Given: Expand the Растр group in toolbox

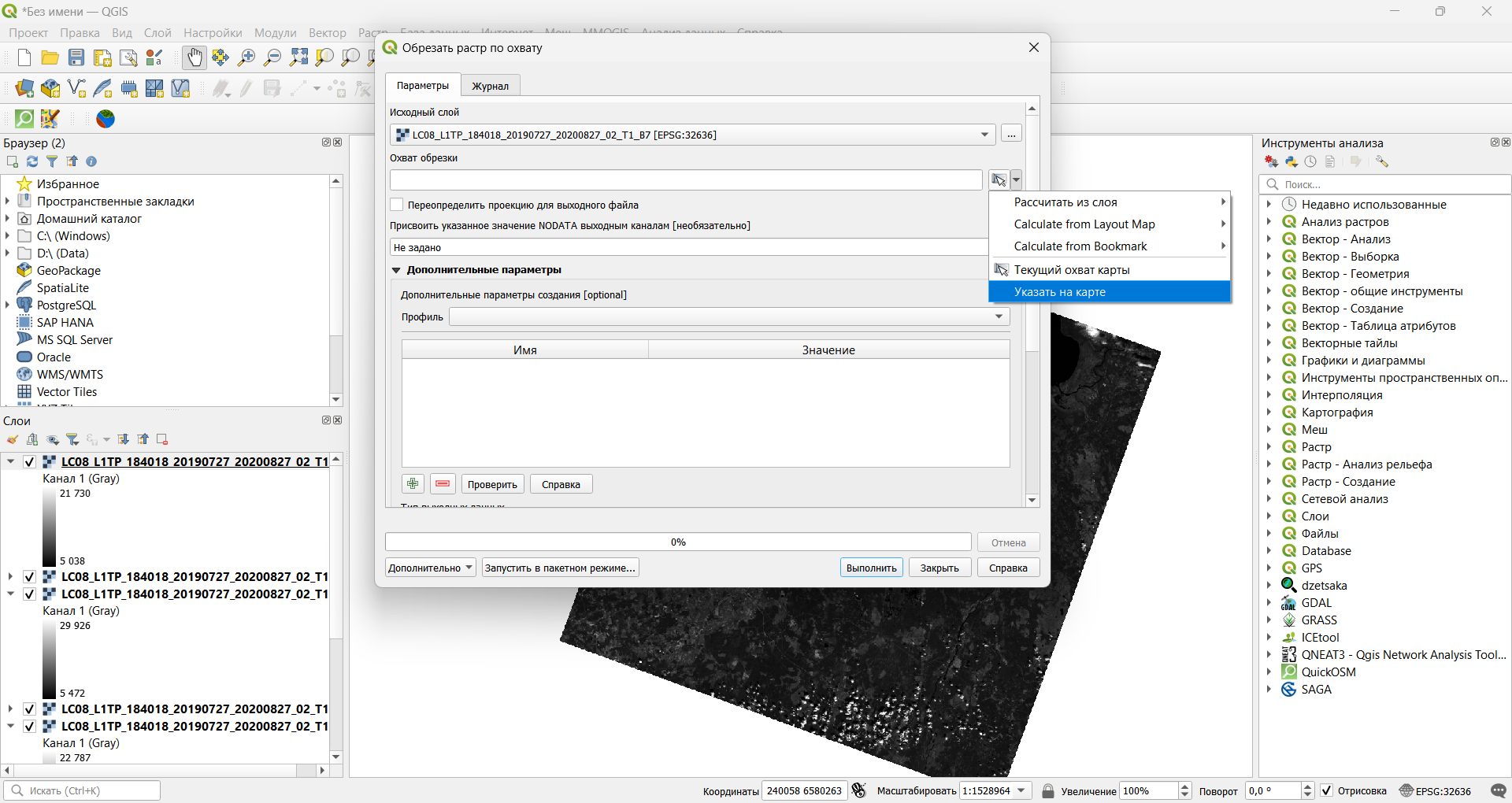Looking at the screenshot, I should click(x=1269, y=447).
